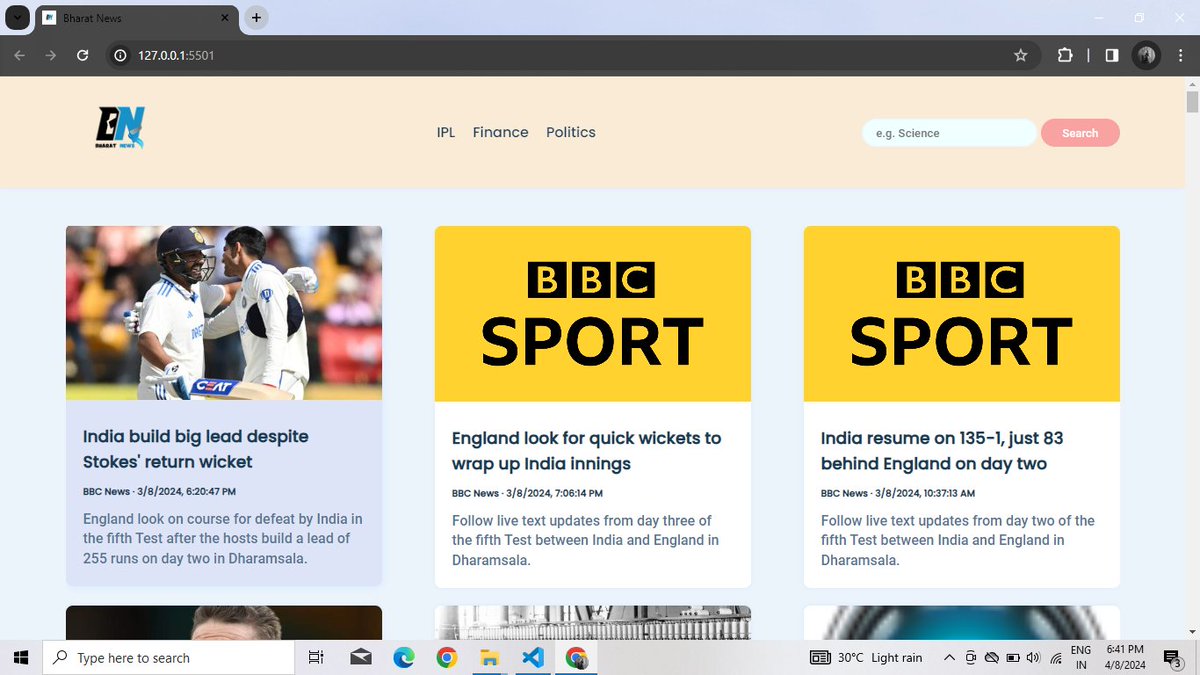Image resolution: width=1200 pixels, height=675 pixels.
Task: Click description 'Follow live text updates from day three'
Action: point(585,540)
